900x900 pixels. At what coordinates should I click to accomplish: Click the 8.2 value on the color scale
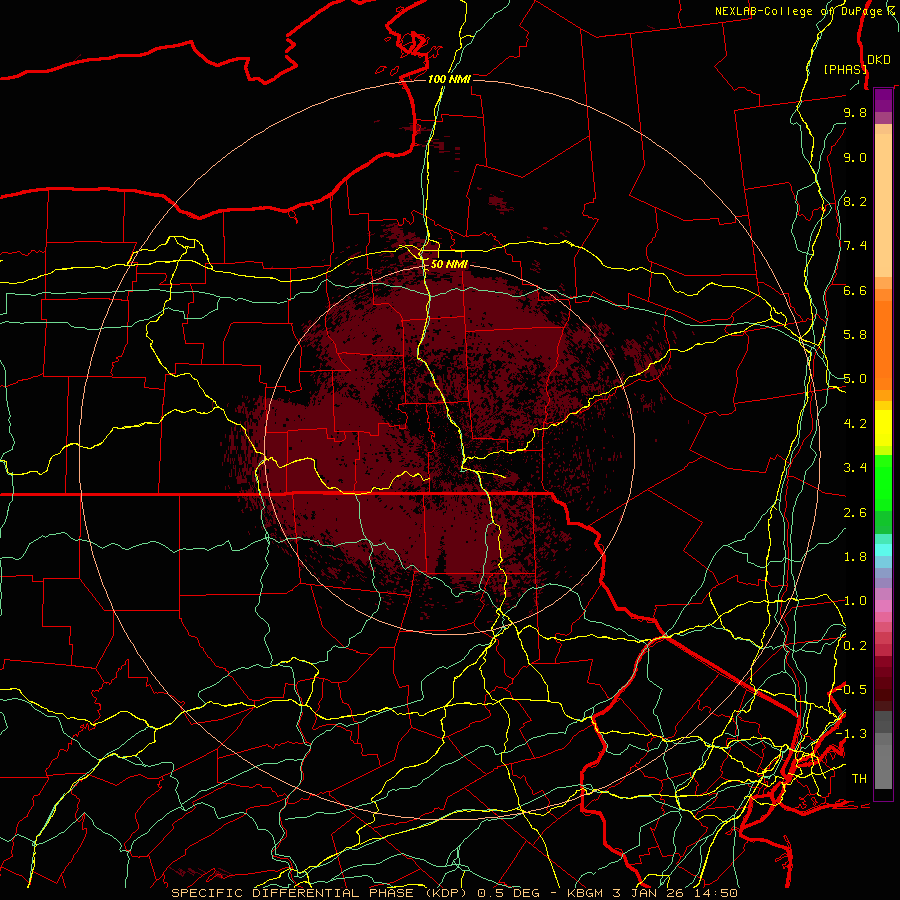pos(855,201)
